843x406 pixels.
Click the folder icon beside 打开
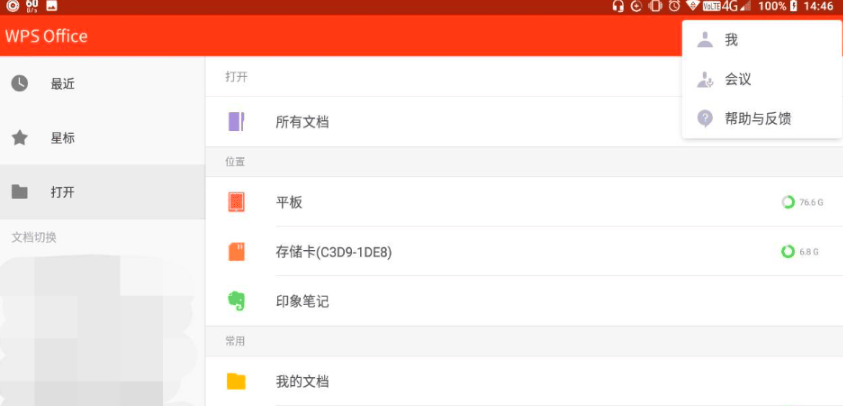tap(20, 191)
